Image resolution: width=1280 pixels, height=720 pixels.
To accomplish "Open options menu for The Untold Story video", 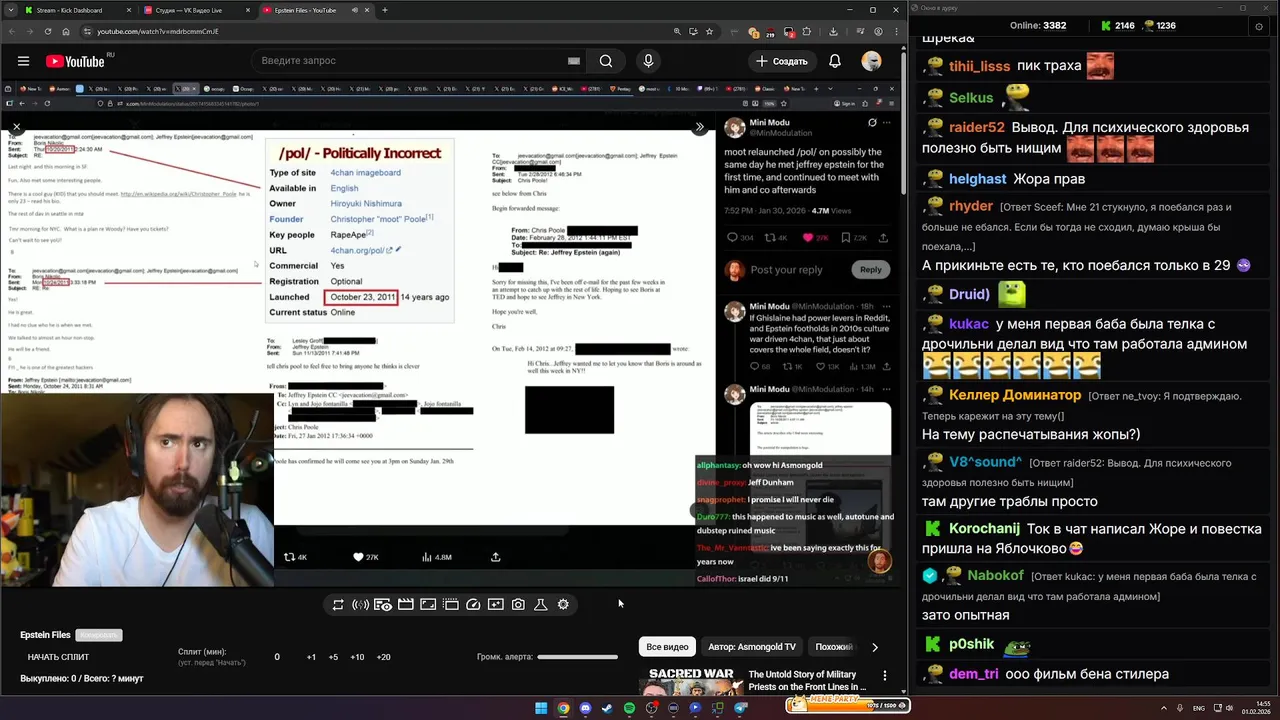I will click(x=884, y=676).
